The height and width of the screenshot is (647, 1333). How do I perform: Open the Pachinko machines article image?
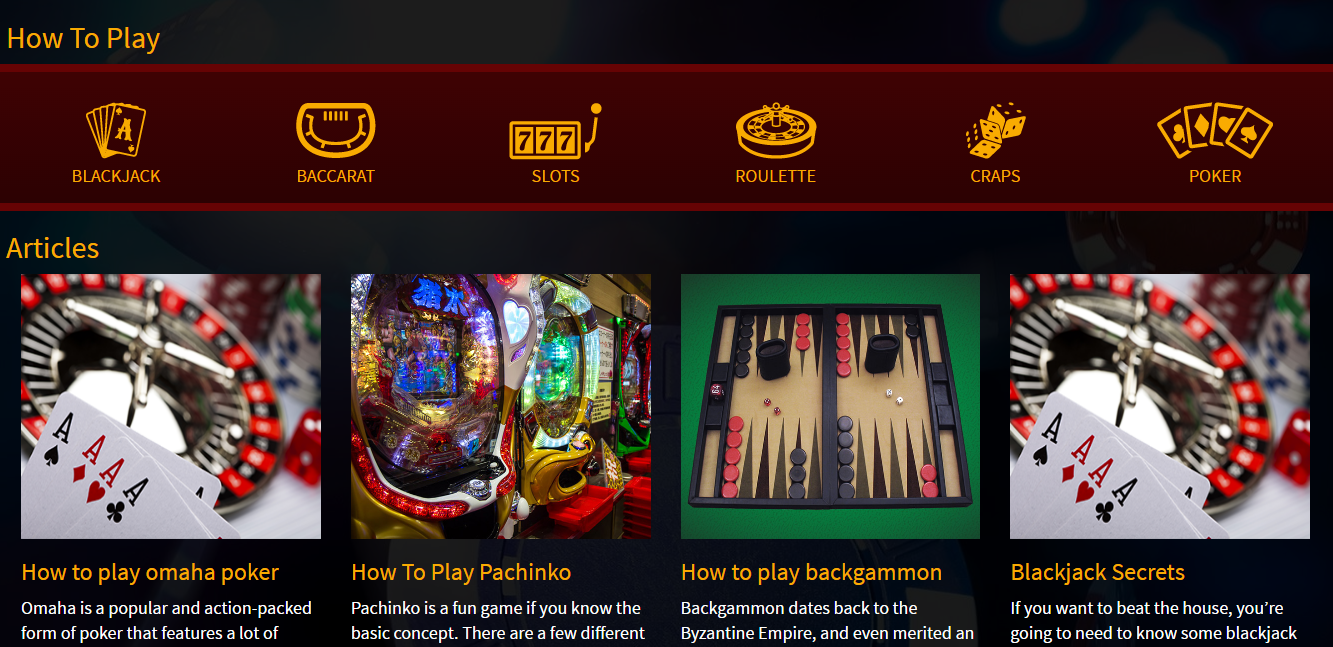(501, 406)
